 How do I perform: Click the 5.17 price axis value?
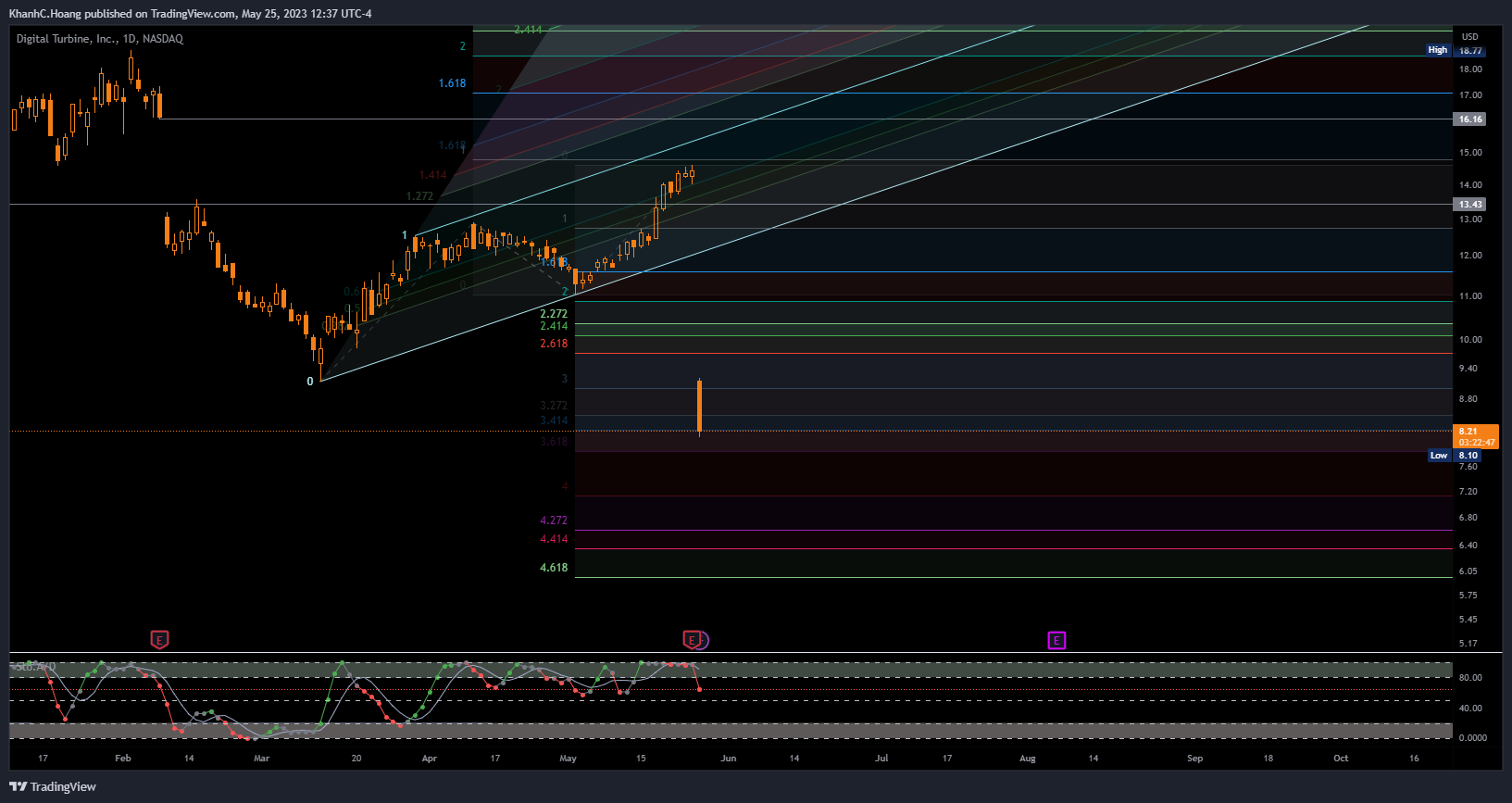point(1468,643)
